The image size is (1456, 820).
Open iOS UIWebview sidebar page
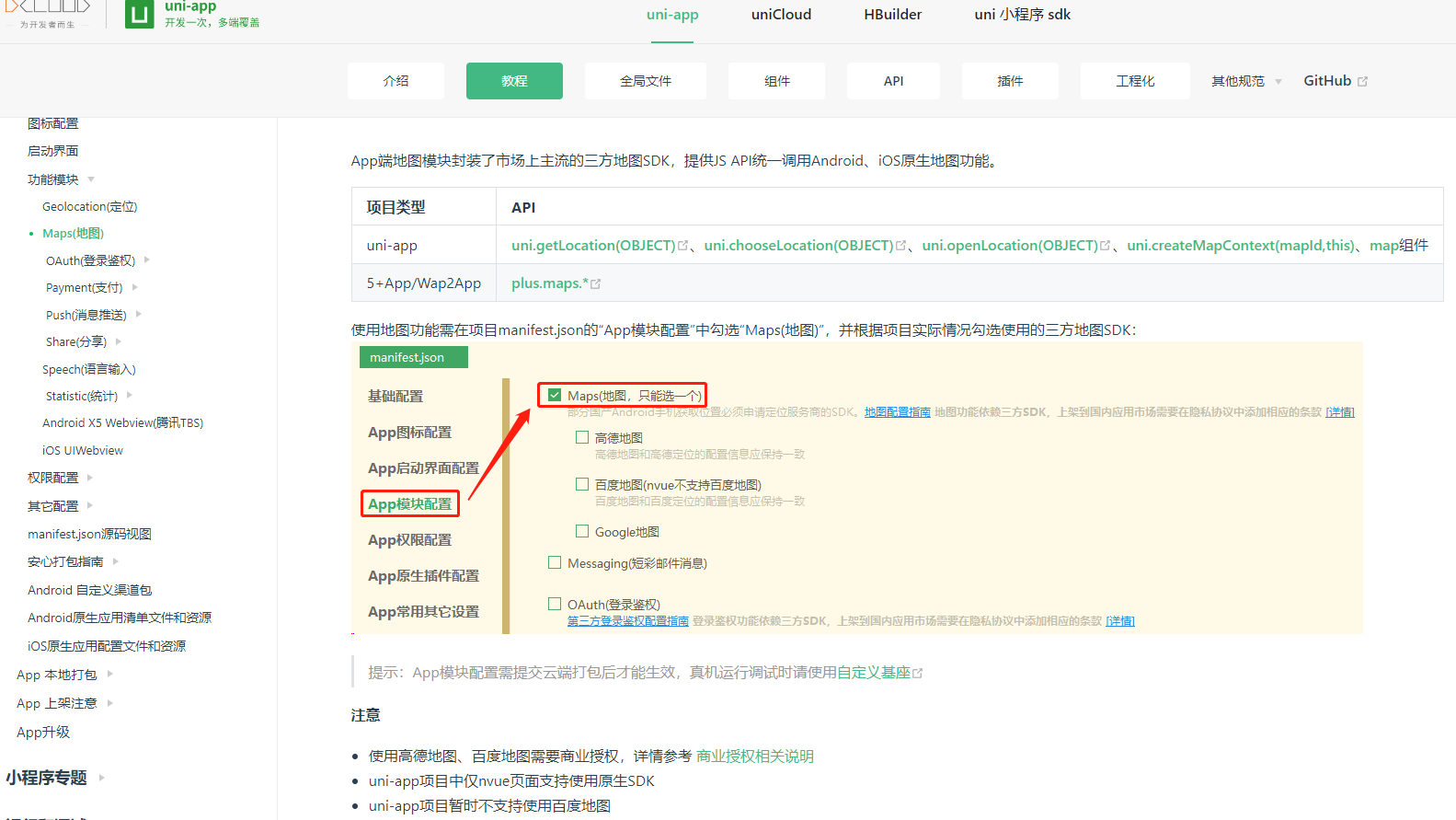83,450
